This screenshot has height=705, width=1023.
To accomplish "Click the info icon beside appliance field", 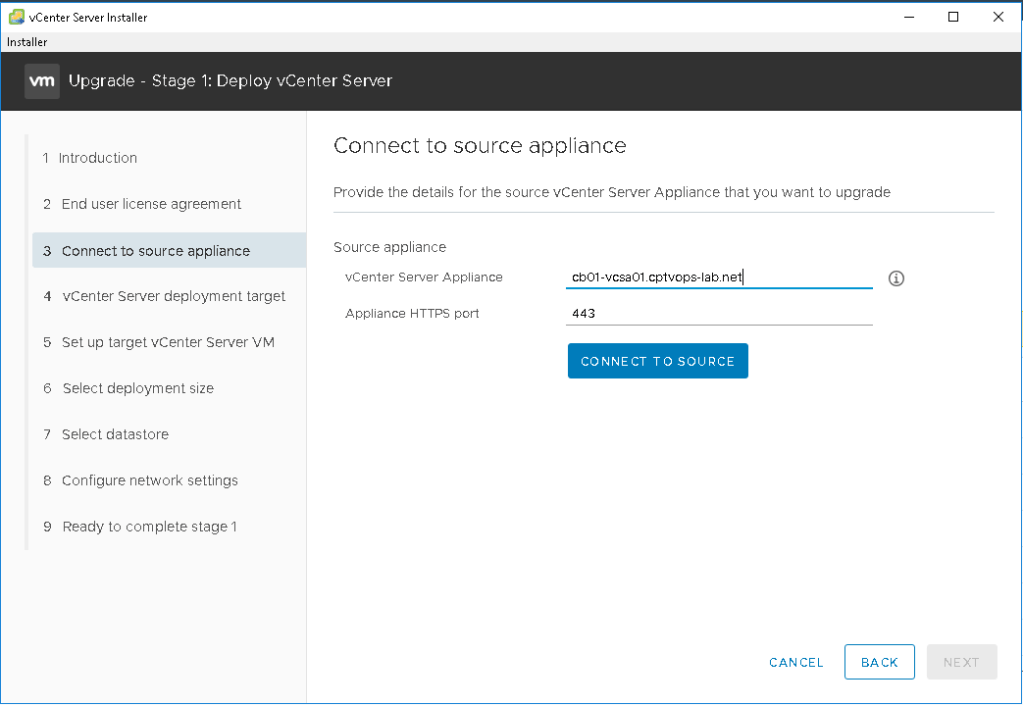I will click(x=896, y=279).
